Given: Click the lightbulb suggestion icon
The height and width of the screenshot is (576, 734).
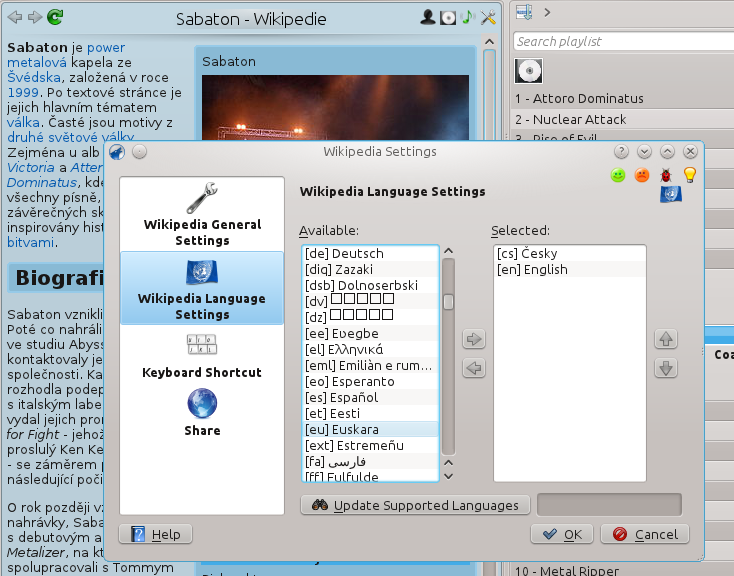Looking at the screenshot, I should (x=690, y=175).
